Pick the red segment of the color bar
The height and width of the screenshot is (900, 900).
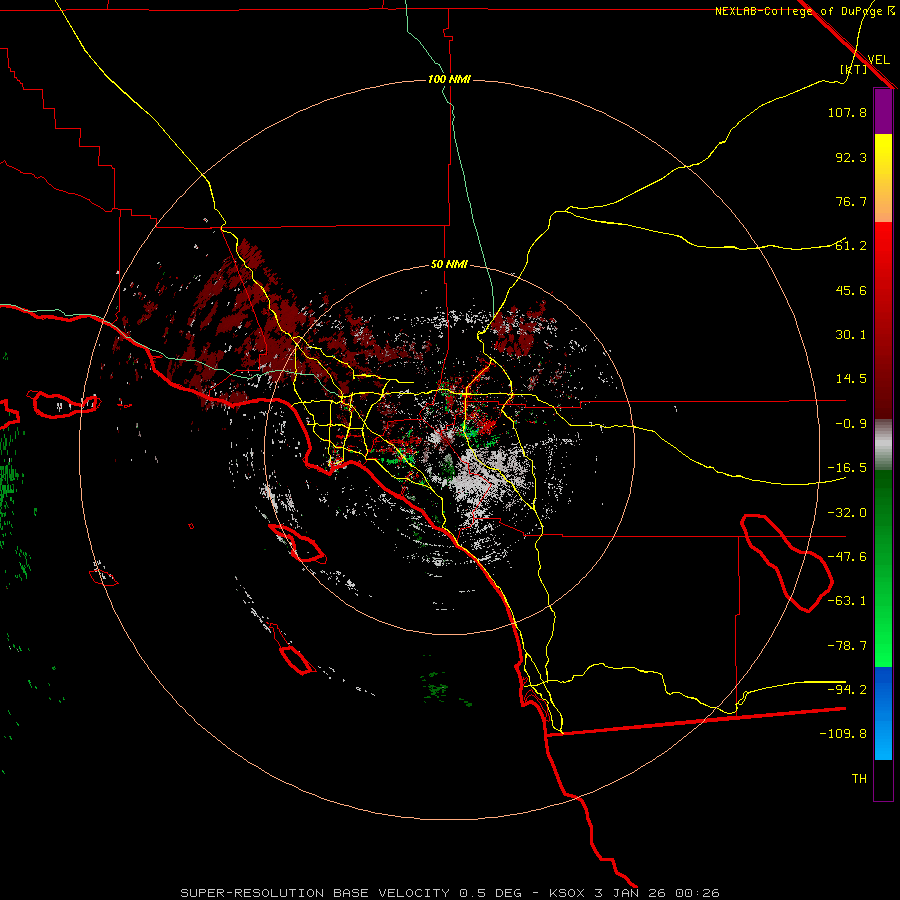(883, 320)
